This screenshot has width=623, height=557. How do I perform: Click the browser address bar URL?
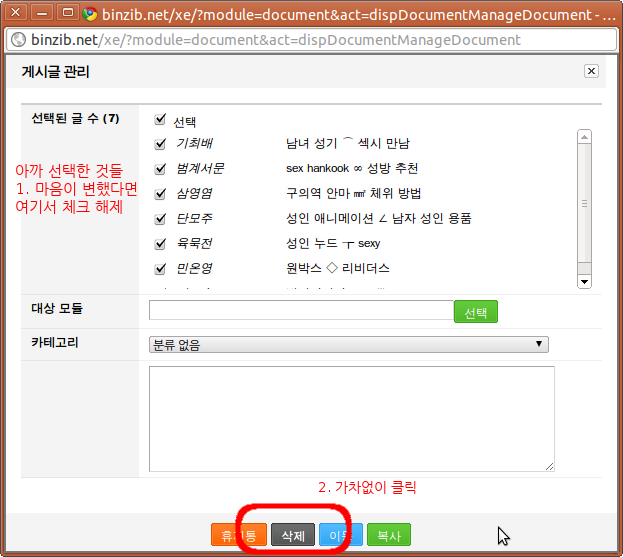[276, 40]
